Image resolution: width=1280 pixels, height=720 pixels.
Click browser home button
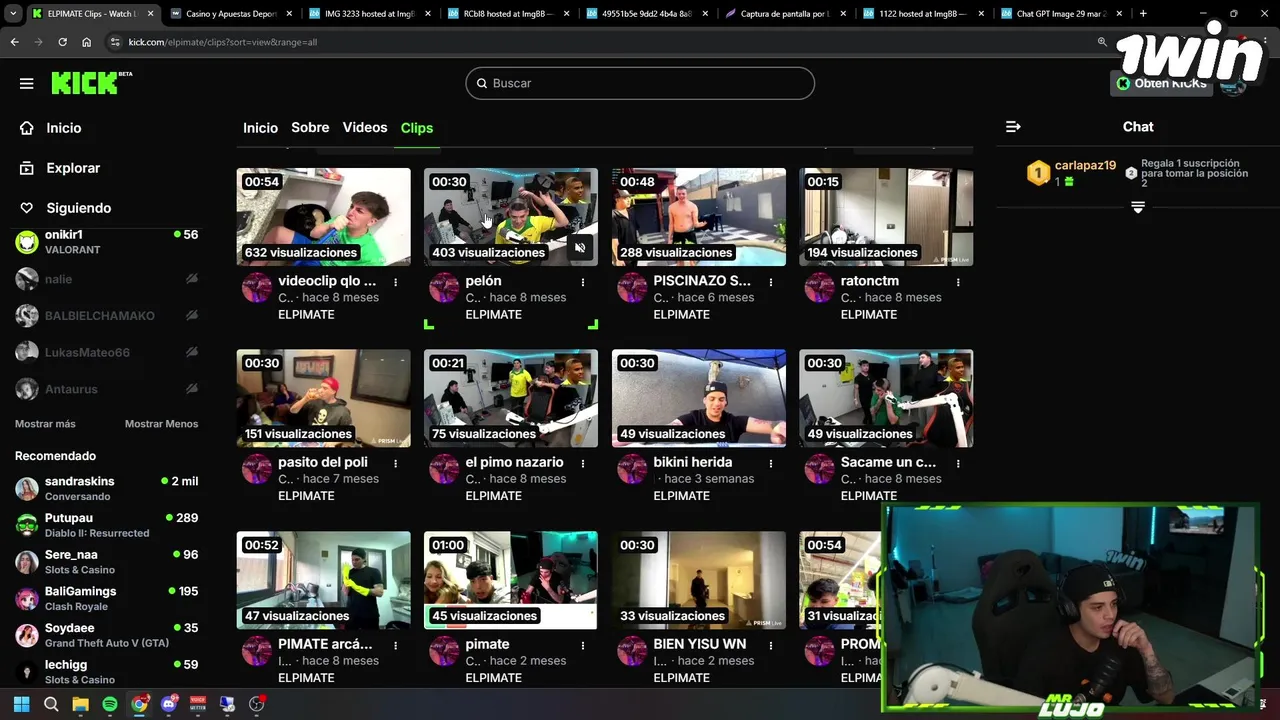(87, 42)
